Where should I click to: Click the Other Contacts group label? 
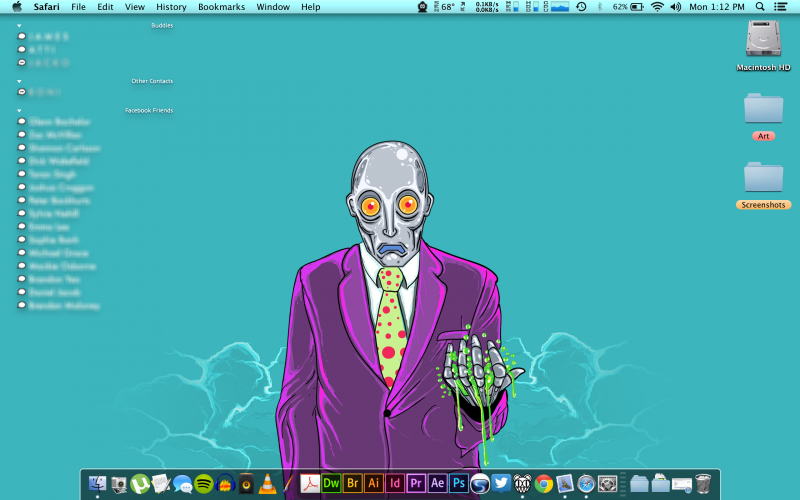click(152, 81)
